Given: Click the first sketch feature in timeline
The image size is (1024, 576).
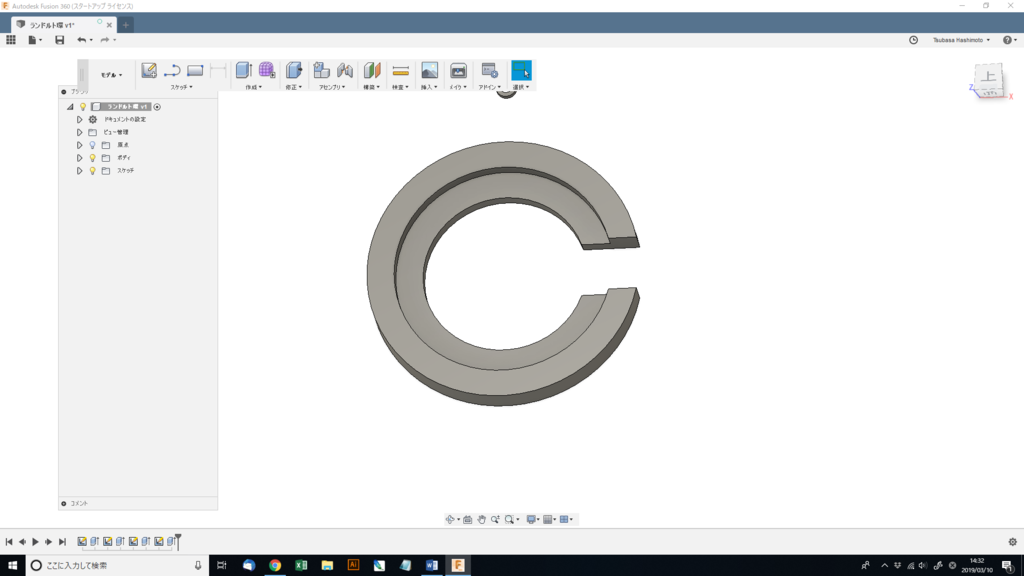Looking at the screenshot, I should (82, 541).
